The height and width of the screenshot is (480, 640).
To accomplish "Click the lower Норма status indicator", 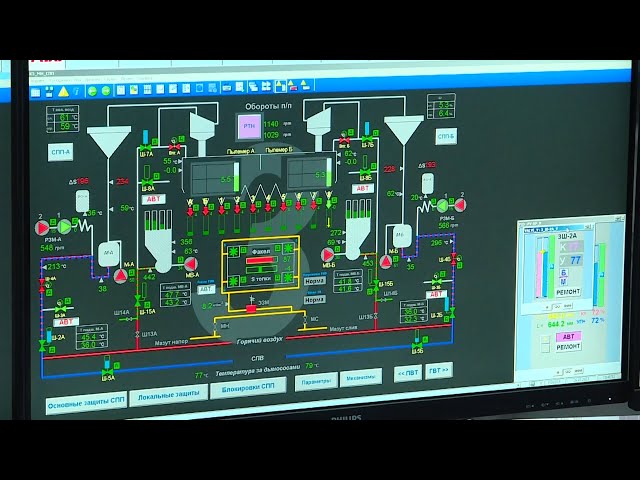I will pos(315,300).
